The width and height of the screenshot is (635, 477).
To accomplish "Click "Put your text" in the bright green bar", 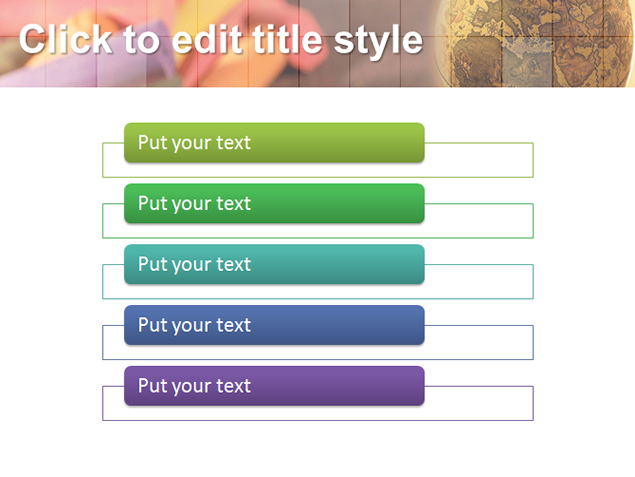I will (x=194, y=203).
